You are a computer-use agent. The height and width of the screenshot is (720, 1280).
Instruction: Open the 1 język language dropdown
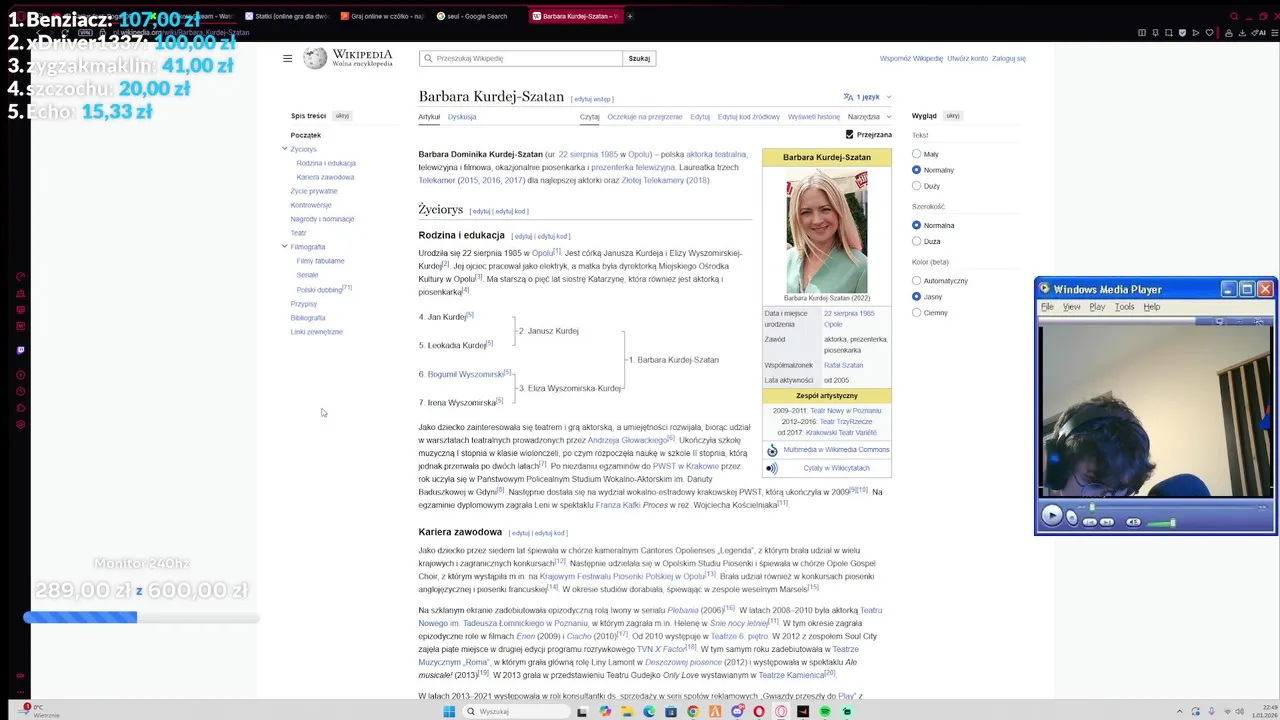(x=867, y=97)
